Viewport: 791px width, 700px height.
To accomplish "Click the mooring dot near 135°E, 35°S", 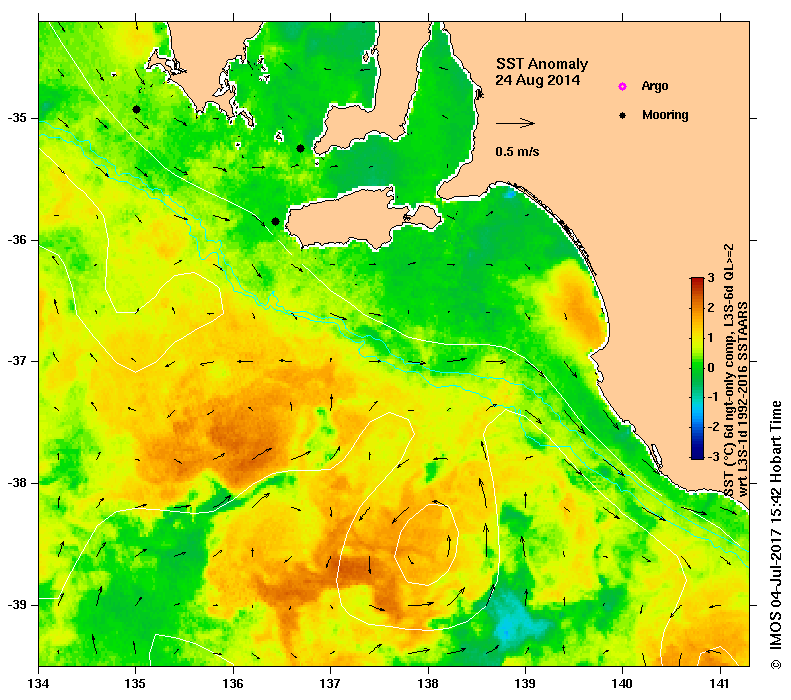I will [136, 109].
